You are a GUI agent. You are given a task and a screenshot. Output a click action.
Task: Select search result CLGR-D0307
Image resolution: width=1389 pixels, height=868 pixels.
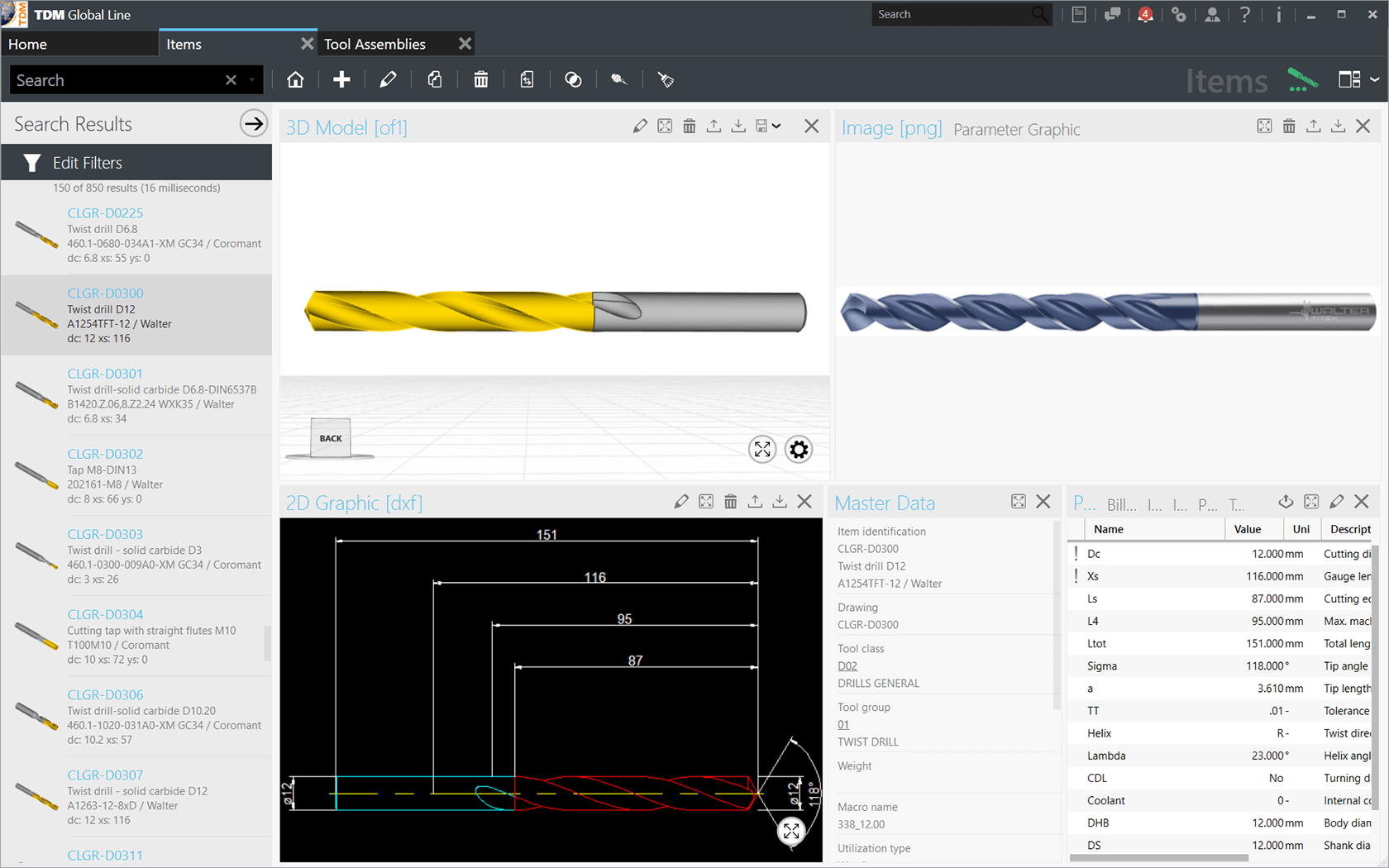(x=136, y=797)
